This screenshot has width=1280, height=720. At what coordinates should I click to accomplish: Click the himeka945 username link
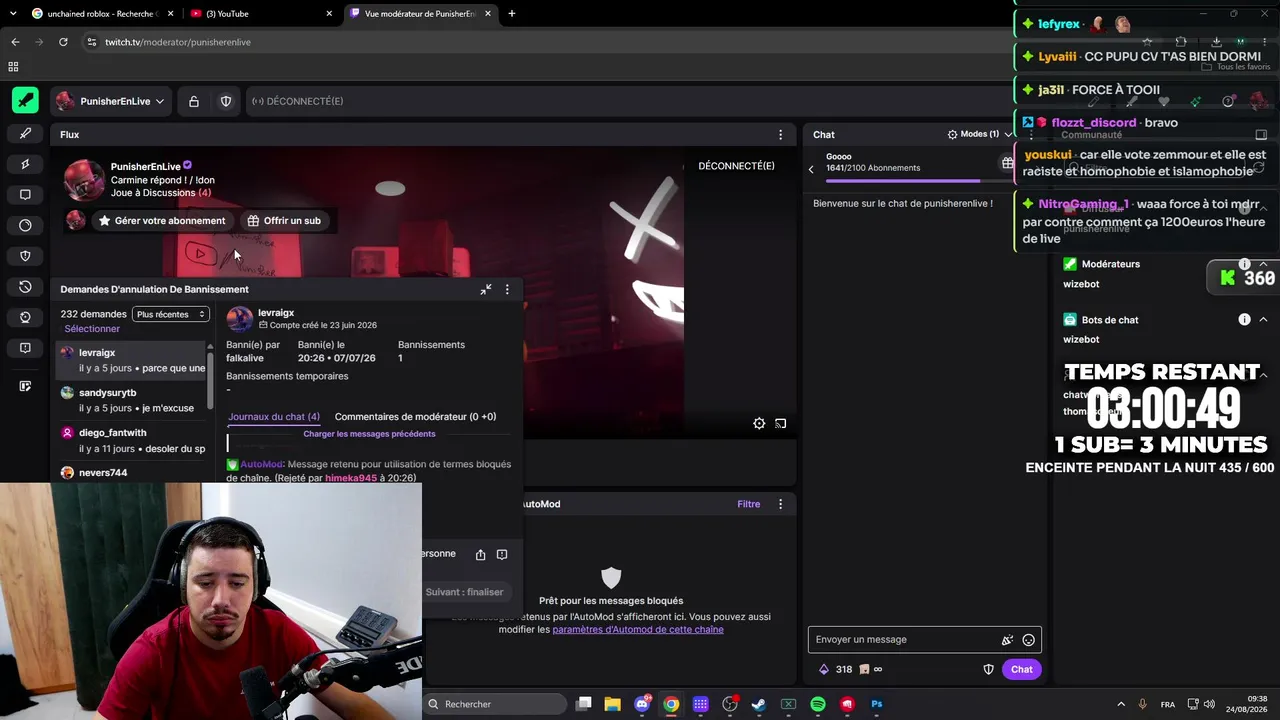pyautogui.click(x=351, y=478)
